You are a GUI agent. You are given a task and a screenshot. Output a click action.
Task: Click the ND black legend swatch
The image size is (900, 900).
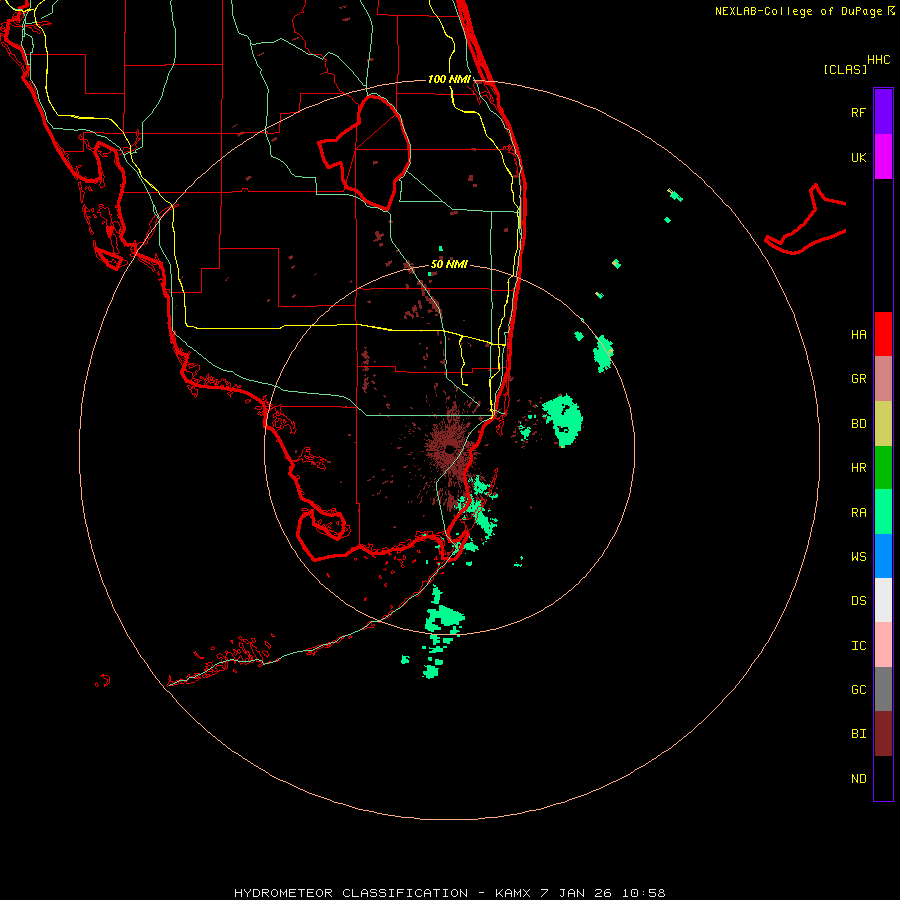click(x=883, y=778)
